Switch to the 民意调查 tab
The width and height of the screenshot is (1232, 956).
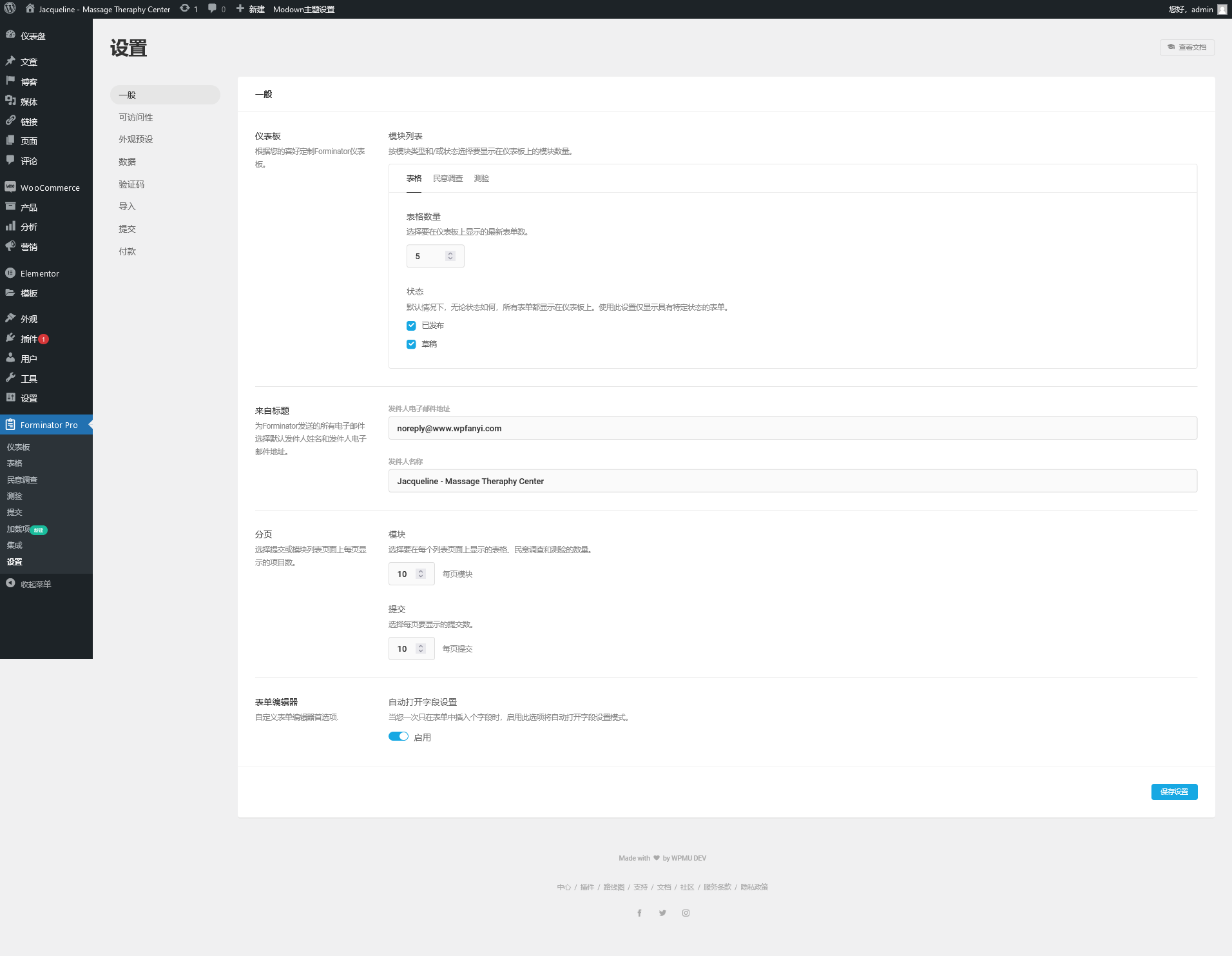(x=448, y=179)
